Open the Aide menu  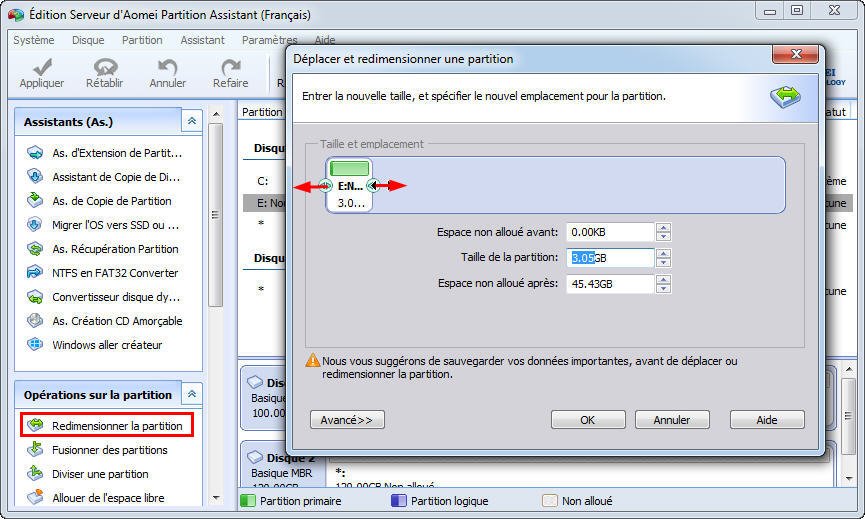(325, 40)
